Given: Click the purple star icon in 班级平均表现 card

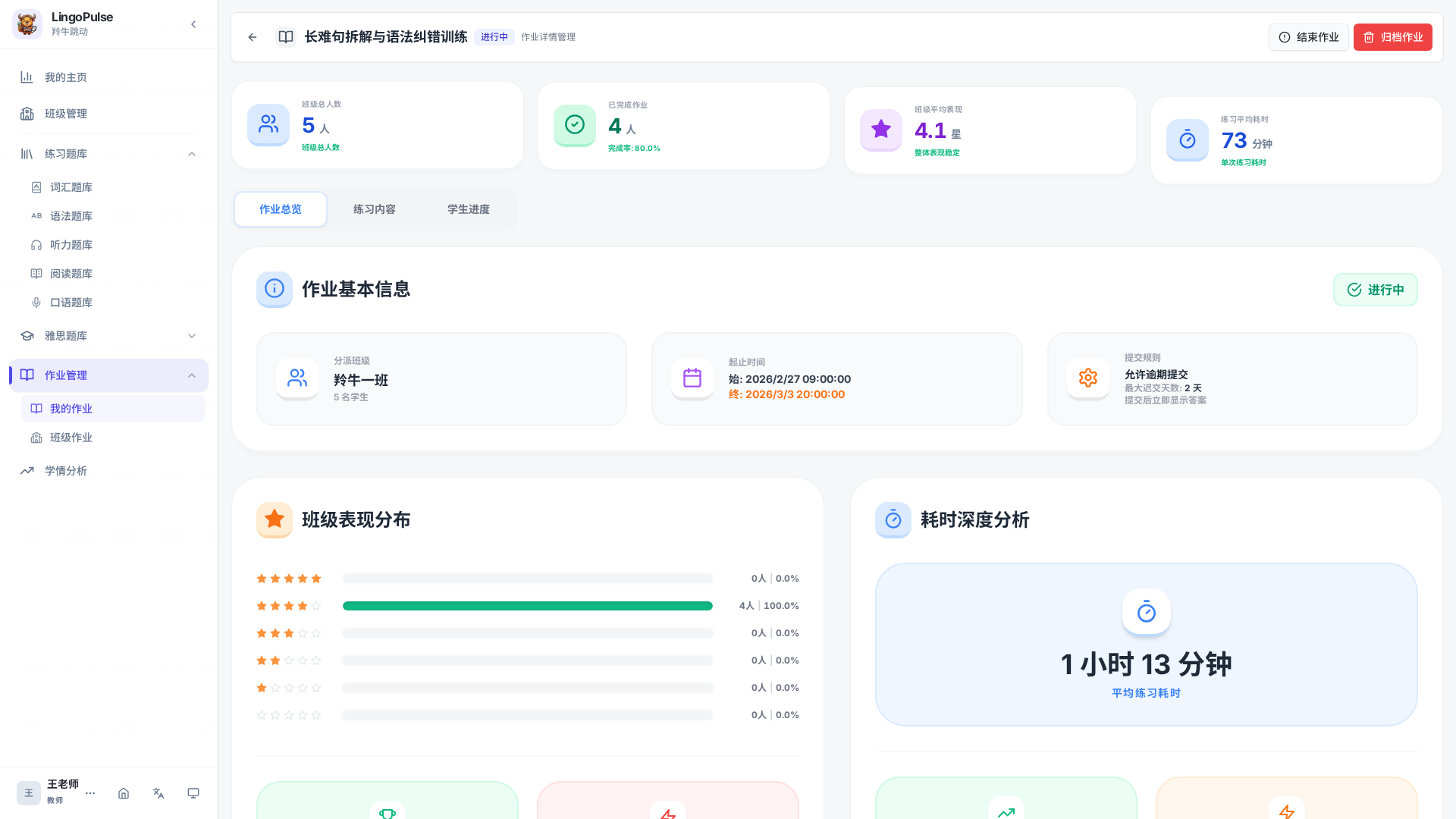Looking at the screenshot, I should (881, 130).
